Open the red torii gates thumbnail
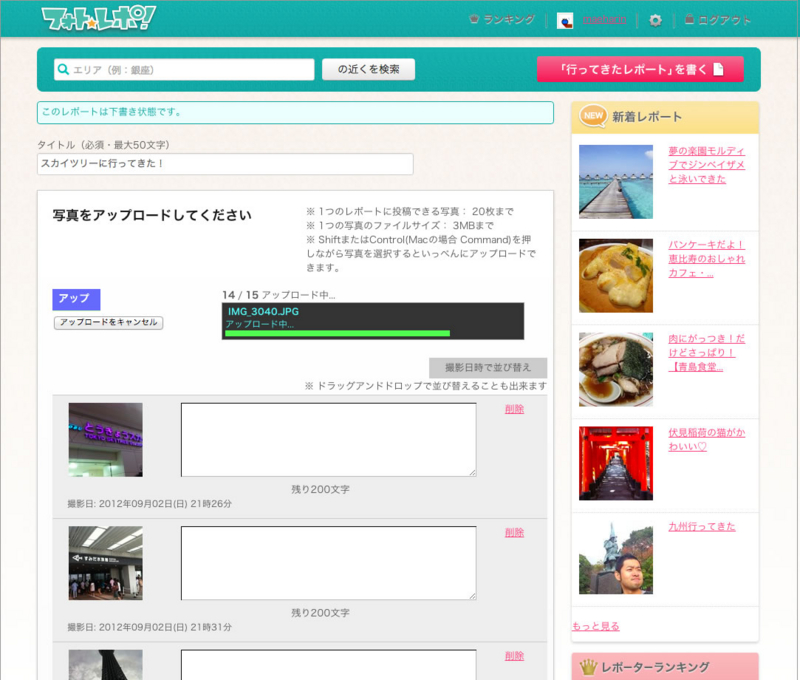The image size is (800, 680). 616,463
